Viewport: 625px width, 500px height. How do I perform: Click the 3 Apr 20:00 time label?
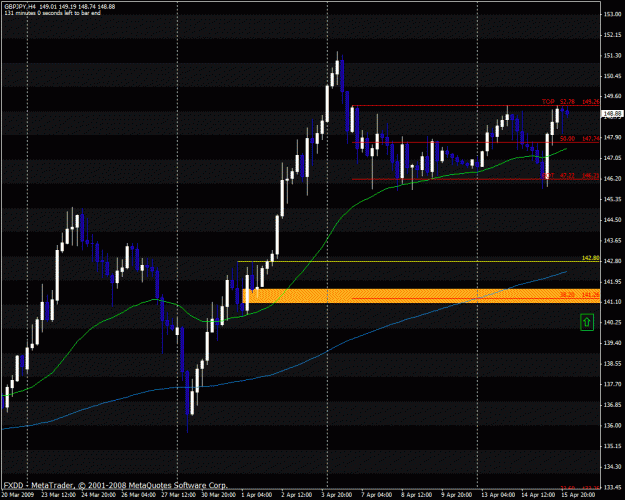[x=337, y=495]
